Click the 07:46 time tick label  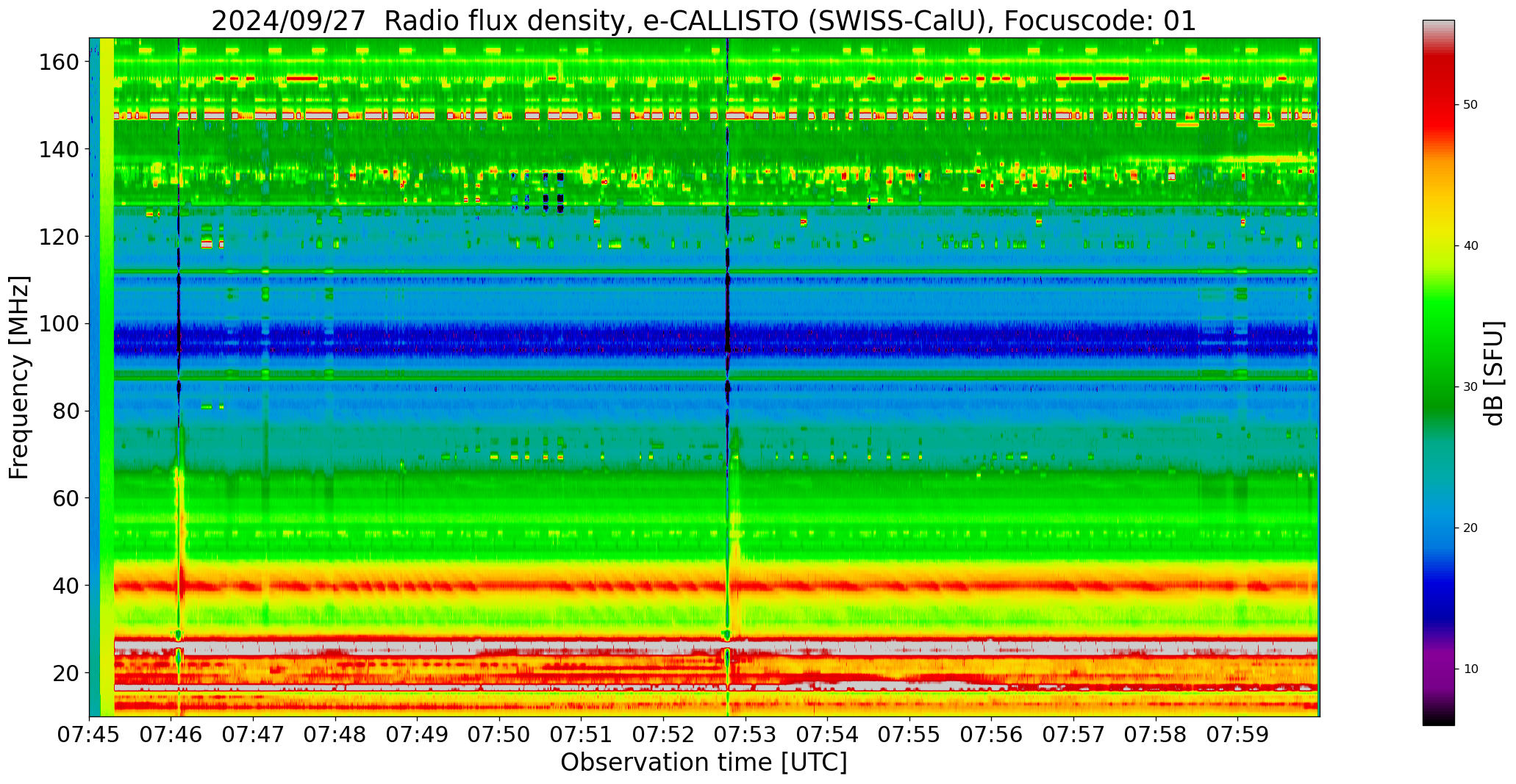171,734
